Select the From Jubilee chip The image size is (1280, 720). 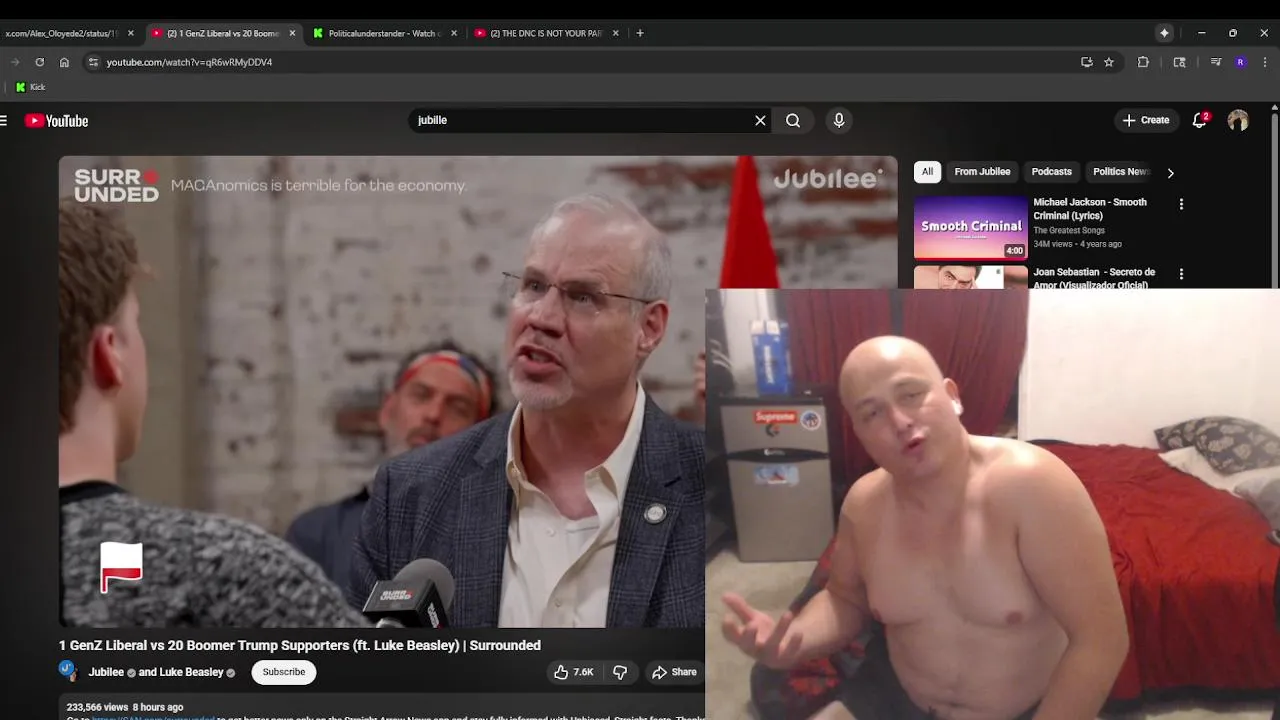pyautogui.click(x=982, y=172)
